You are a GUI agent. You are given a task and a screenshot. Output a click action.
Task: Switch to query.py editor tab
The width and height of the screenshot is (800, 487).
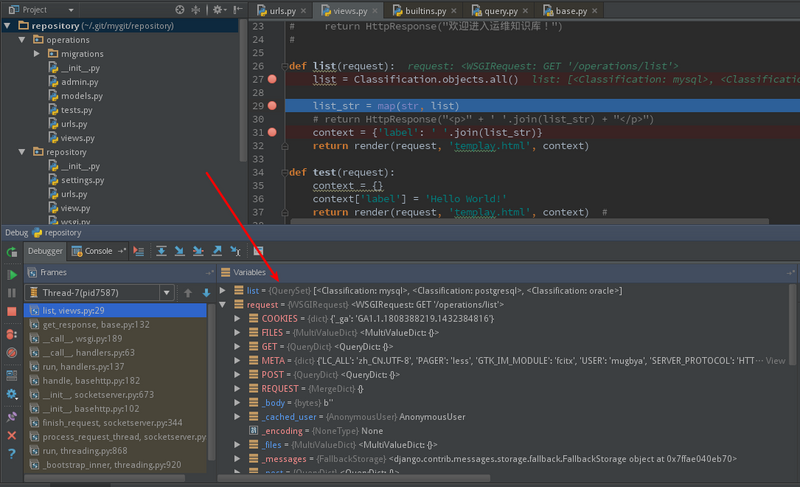coord(501,11)
